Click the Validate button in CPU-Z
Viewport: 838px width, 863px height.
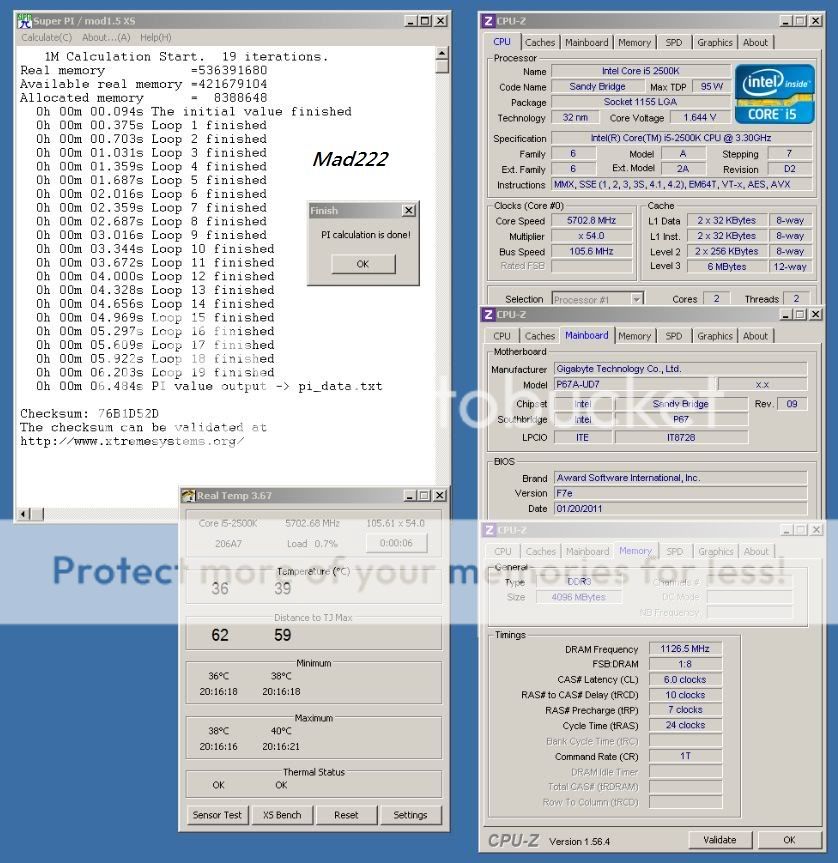pos(720,840)
